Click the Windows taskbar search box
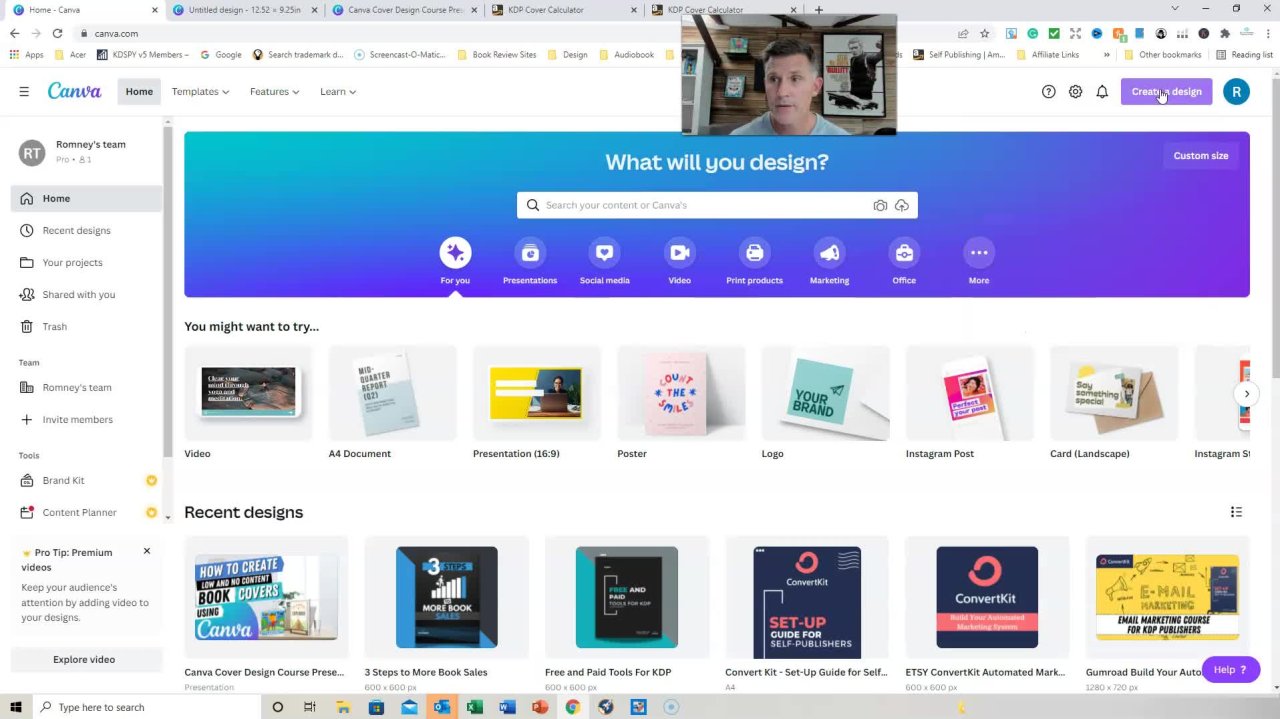Viewport: 1280px width, 719px height. click(x=145, y=707)
